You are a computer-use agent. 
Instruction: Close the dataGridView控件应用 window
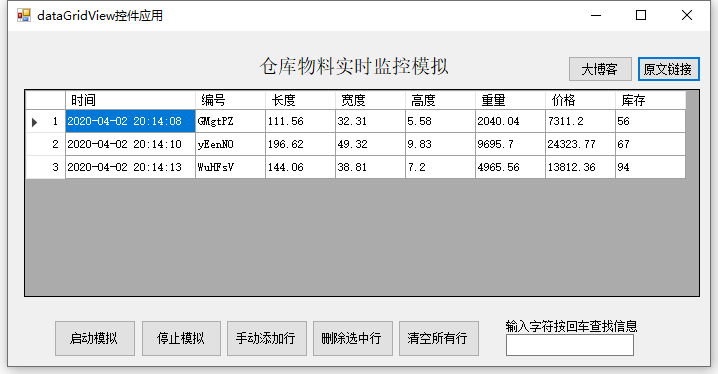click(687, 16)
